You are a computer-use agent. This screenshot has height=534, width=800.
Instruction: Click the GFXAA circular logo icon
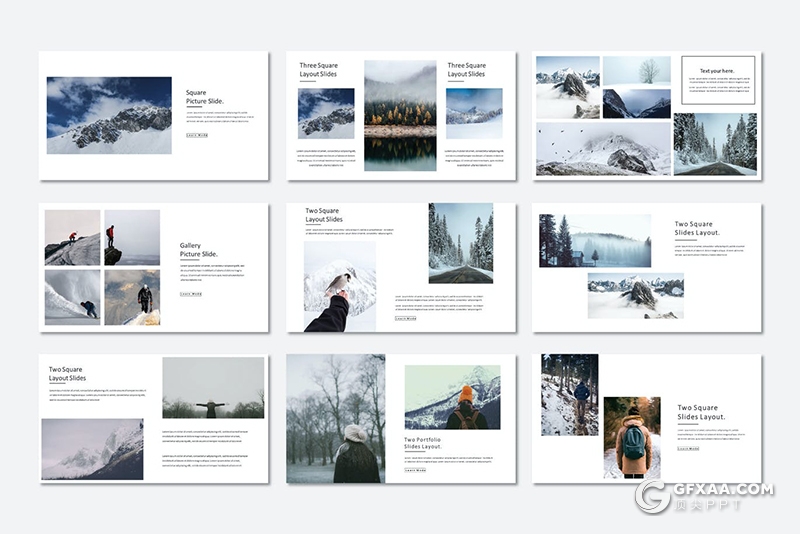click(x=653, y=497)
